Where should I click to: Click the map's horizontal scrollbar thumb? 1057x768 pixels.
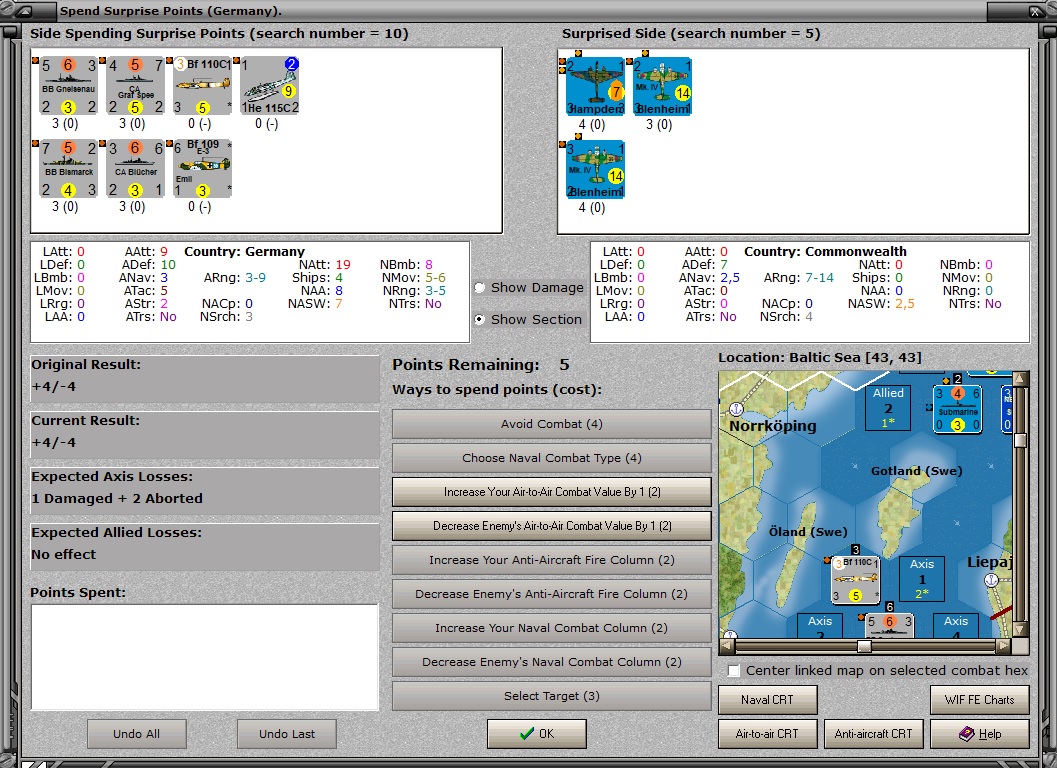(x=864, y=646)
